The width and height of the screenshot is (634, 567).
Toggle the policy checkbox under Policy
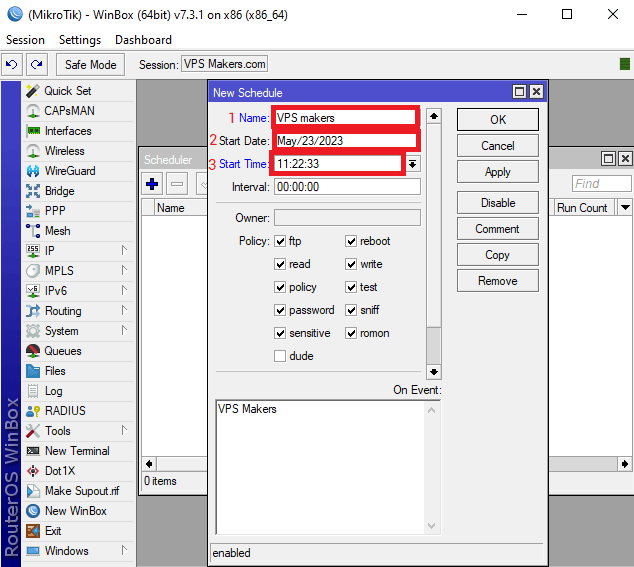tap(280, 288)
